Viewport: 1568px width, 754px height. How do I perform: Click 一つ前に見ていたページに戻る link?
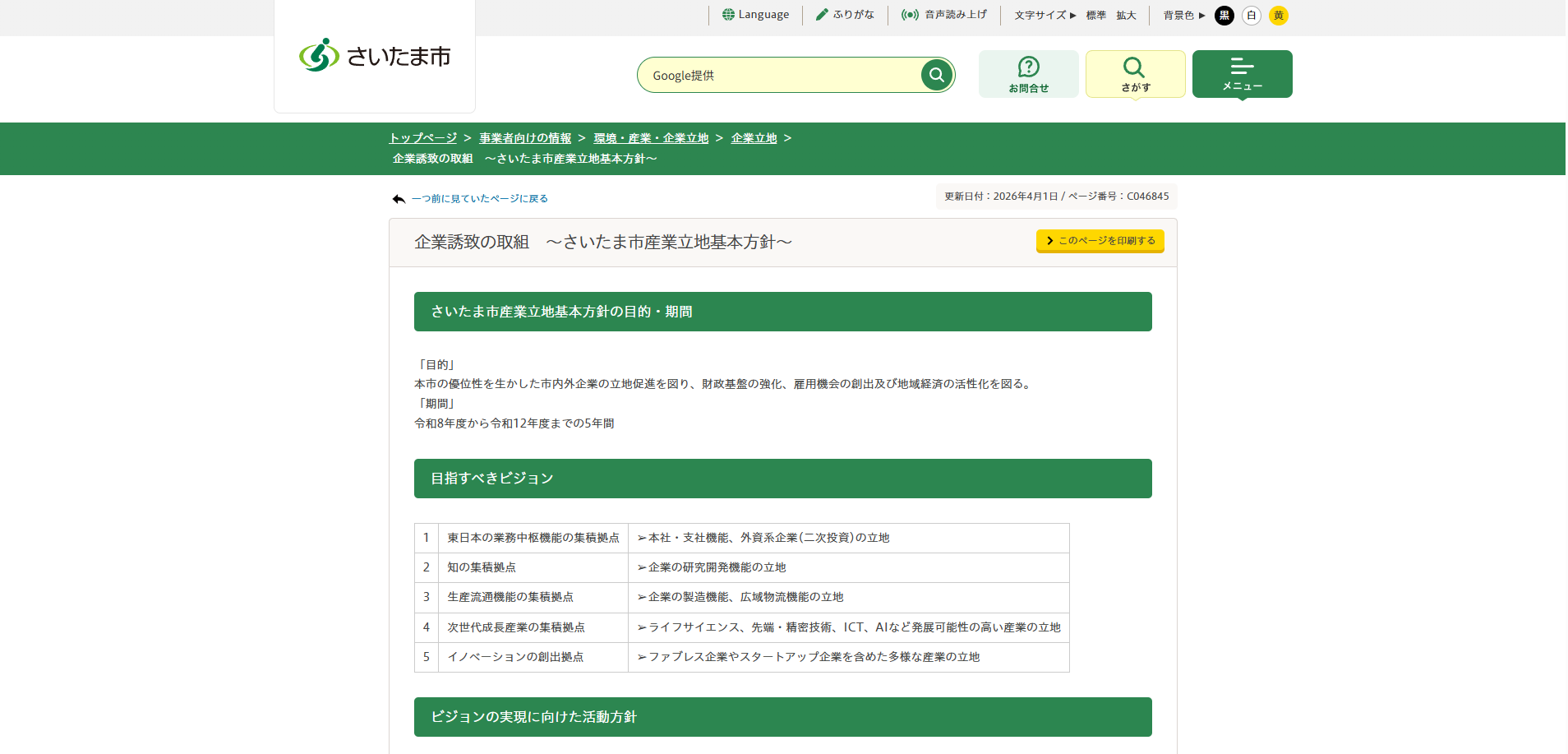tap(480, 199)
